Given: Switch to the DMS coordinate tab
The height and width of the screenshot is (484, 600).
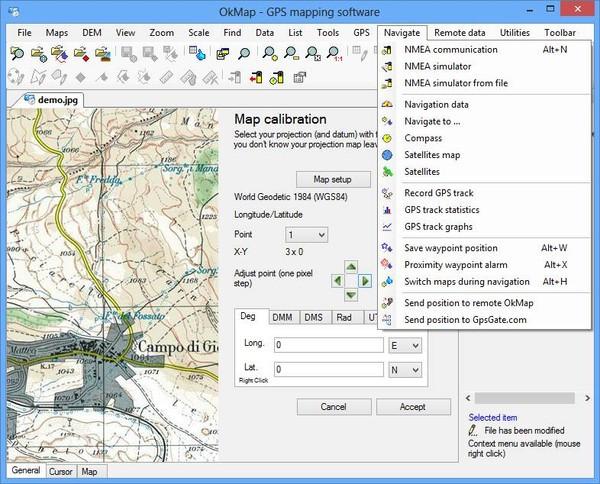Looking at the screenshot, I should point(312,317).
